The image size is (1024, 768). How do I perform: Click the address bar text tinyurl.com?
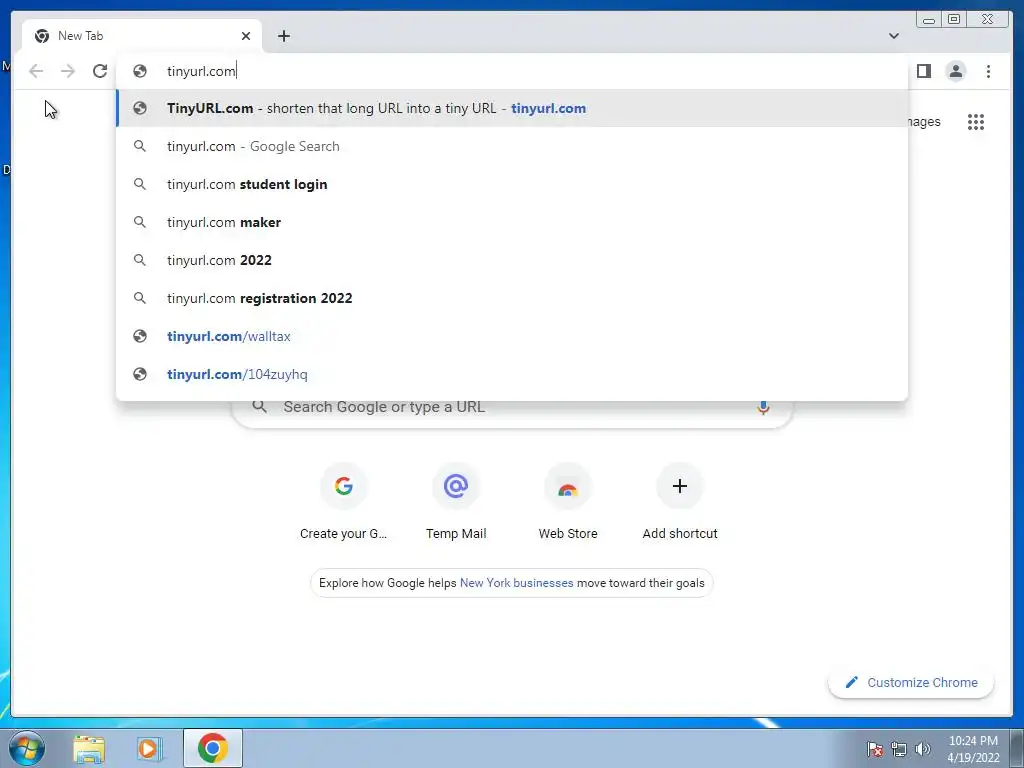201,71
